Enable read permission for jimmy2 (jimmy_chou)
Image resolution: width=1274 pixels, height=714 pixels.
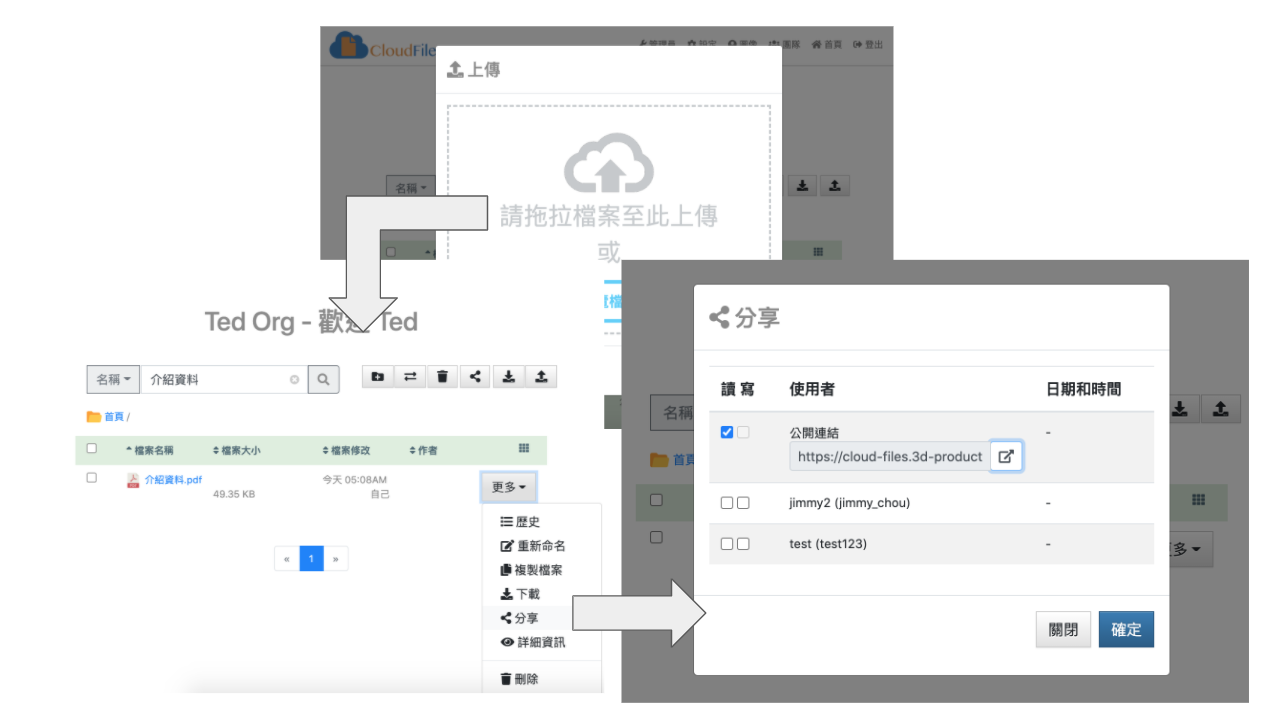click(x=727, y=503)
